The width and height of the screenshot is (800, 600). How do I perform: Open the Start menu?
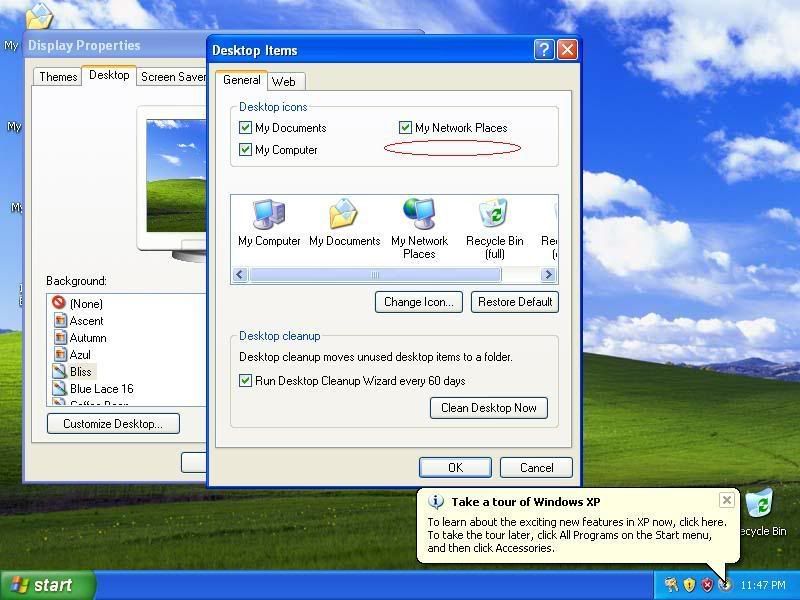click(x=47, y=585)
